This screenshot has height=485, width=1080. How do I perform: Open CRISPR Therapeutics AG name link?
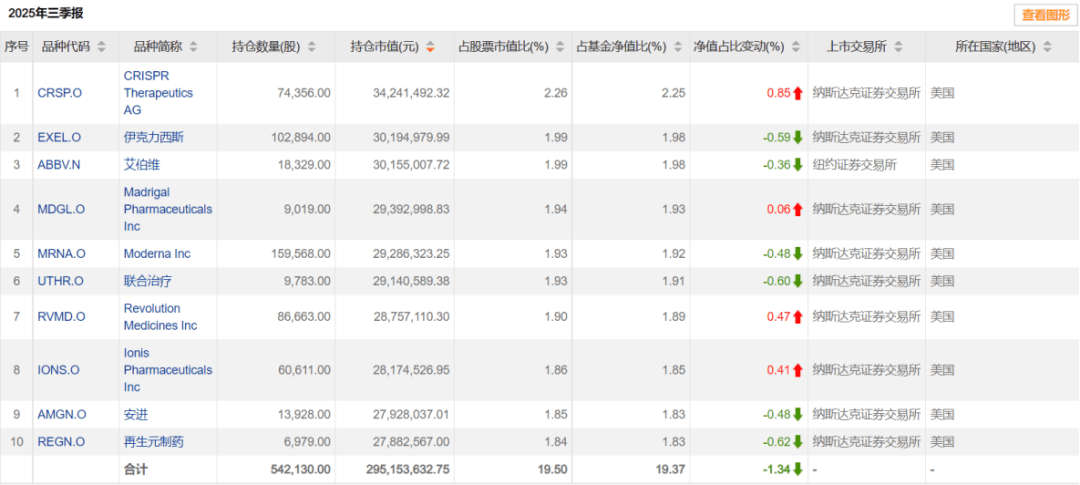pyautogui.click(x=158, y=93)
